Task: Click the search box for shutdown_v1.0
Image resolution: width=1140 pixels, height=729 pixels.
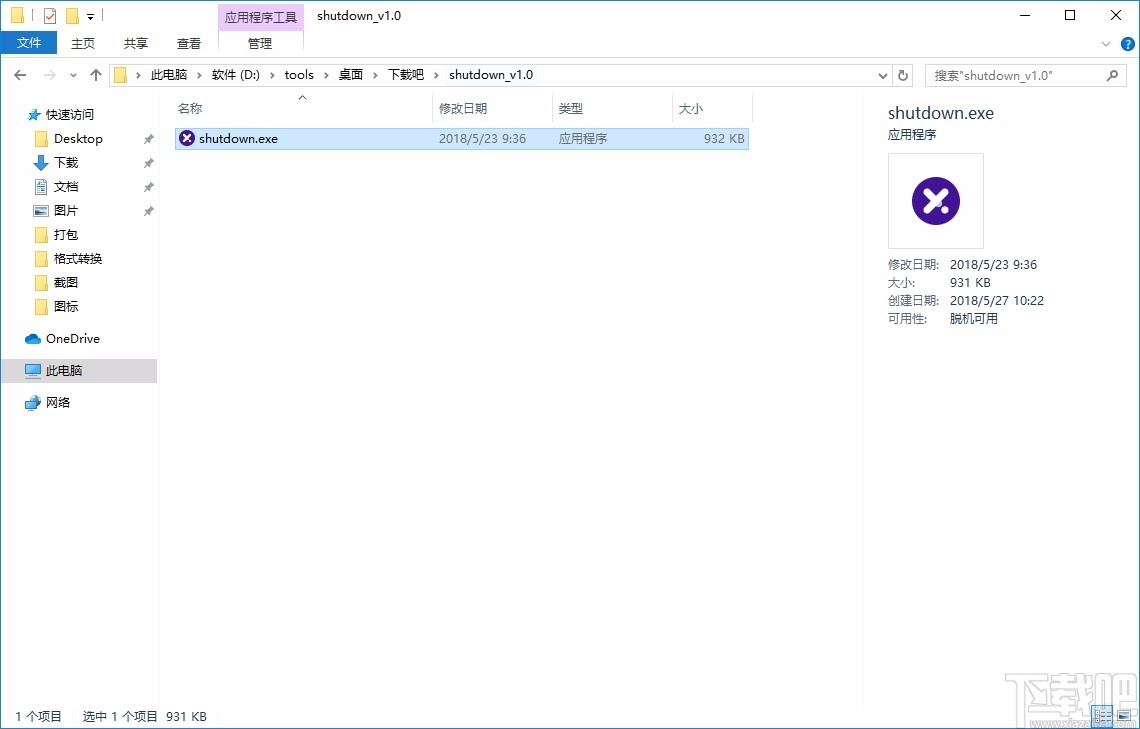Action: [x=1010, y=75]
